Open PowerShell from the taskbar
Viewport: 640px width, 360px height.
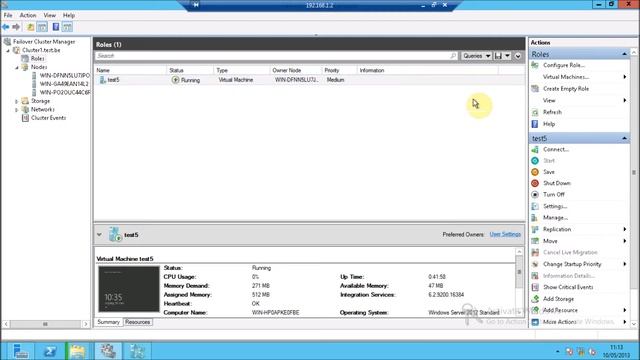coord(50,351)
